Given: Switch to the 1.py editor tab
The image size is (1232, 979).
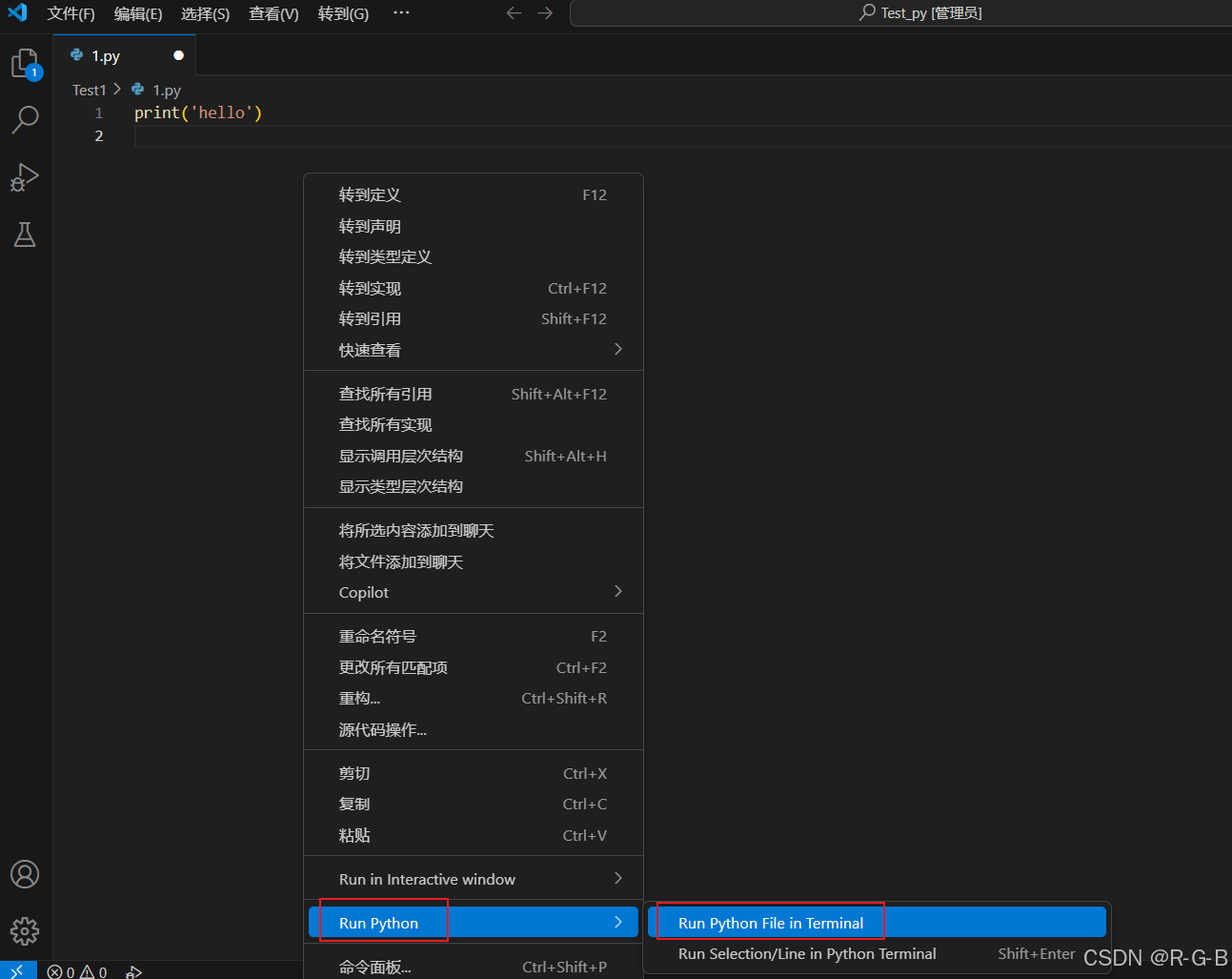Looking at the screenshot, I should 125,55.
